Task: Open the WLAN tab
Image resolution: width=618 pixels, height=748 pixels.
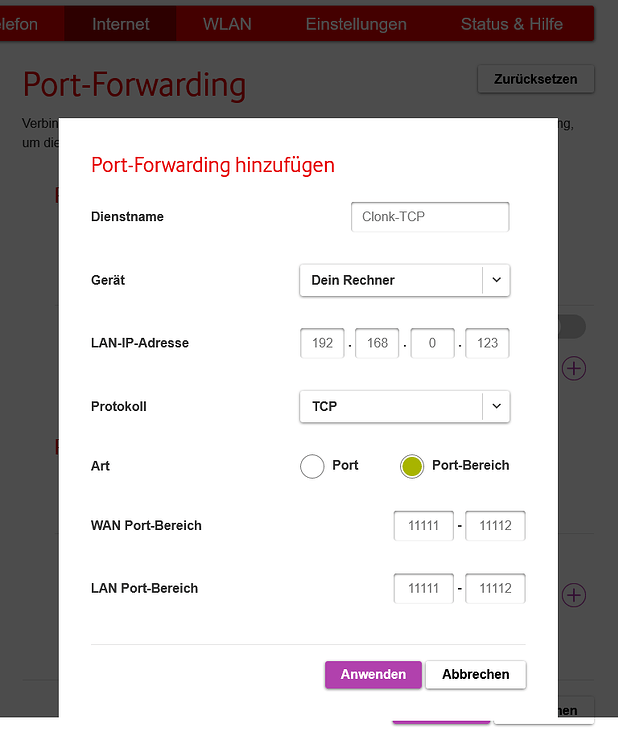Action: tap(227, 24)
